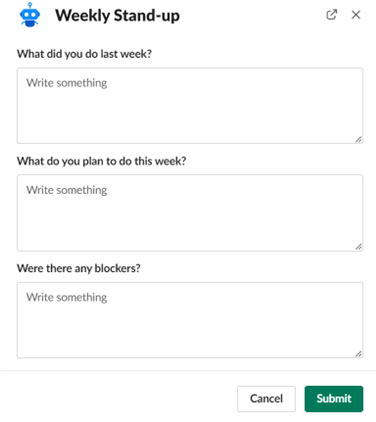Open the form in a new window
The image size is (376, 422).
331,15
